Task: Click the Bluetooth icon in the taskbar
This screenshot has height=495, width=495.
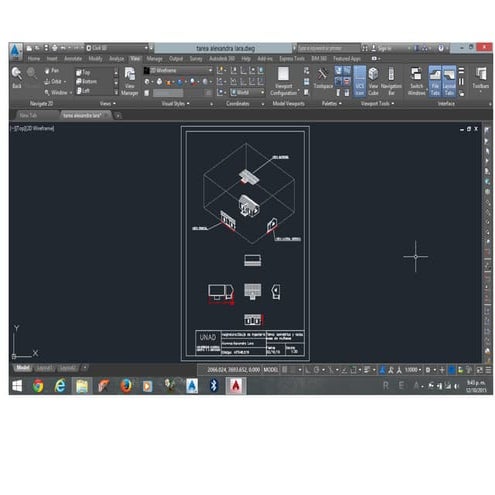Action: pos(214,386)
